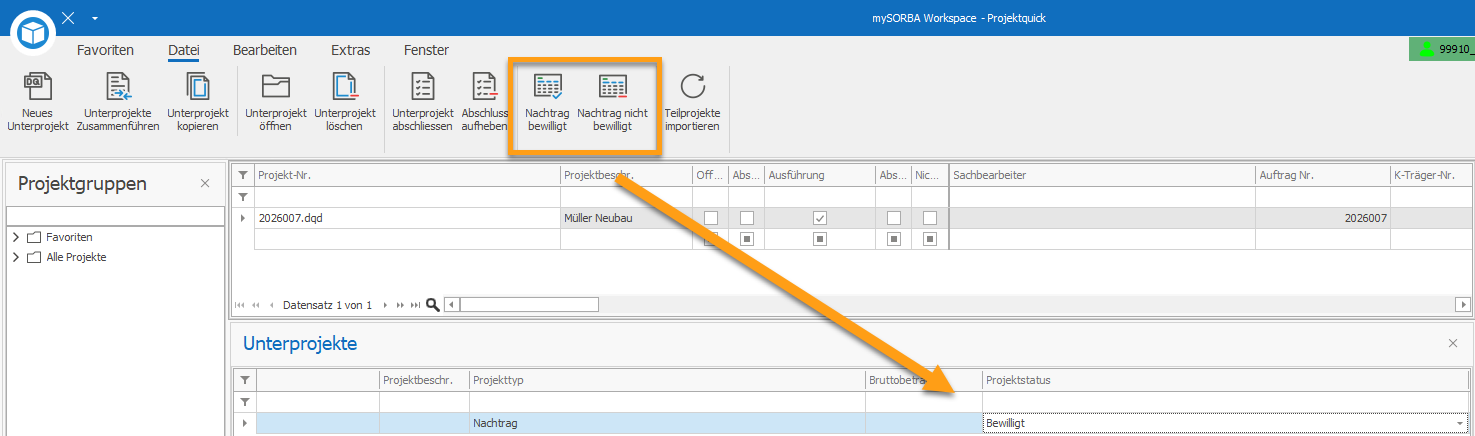Select Alle Projekte in the tree
Image resolution: width=1475 pixels, height=436 pixels.
click(76, 257)
